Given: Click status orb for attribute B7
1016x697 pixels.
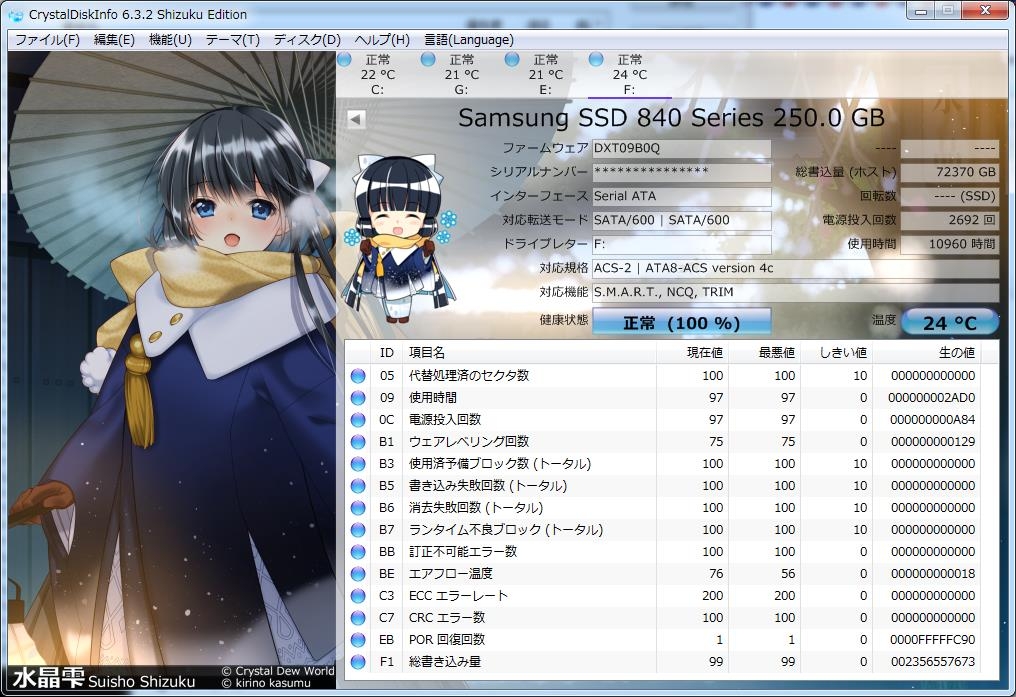Looking at the screenshot, I should 358,530.
